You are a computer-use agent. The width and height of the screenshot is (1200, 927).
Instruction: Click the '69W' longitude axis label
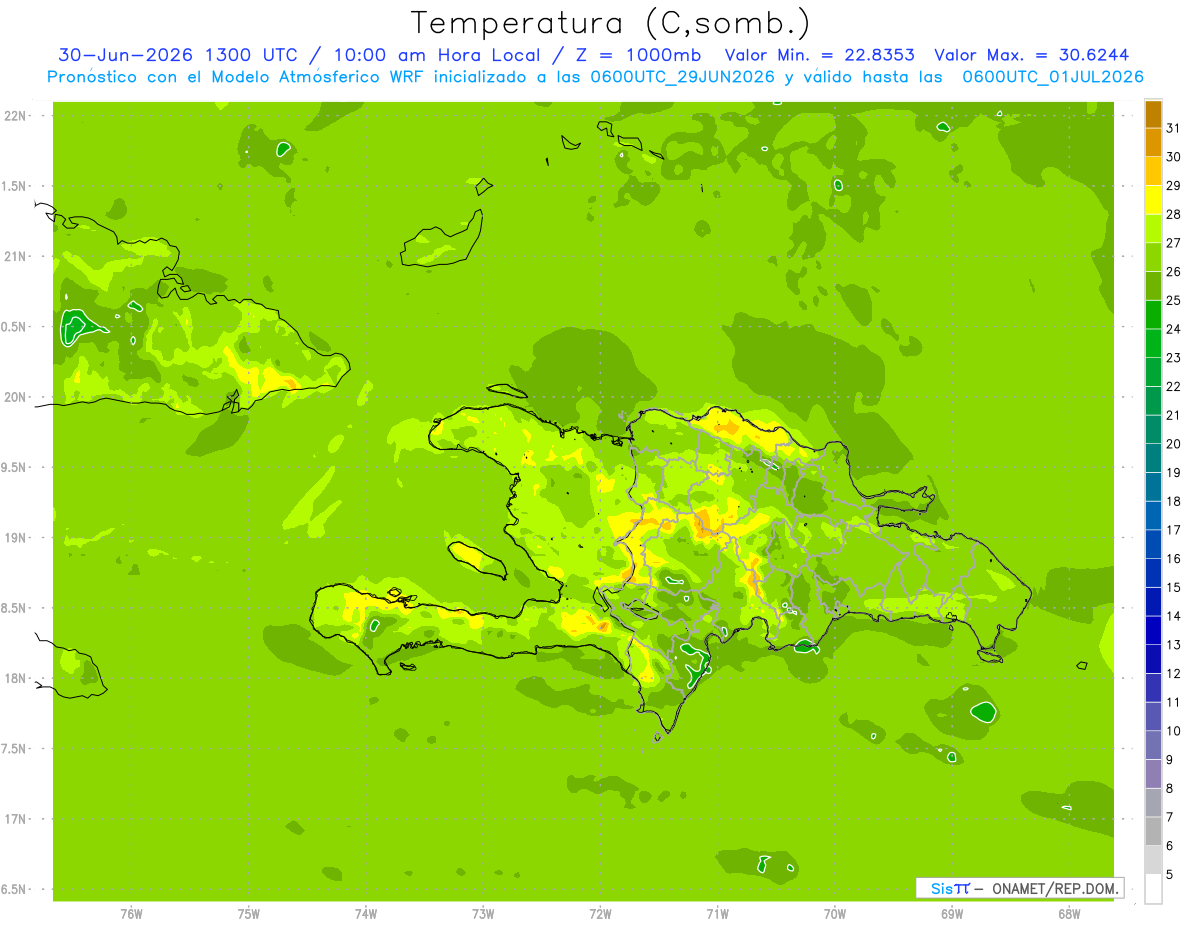pos(952,913)
